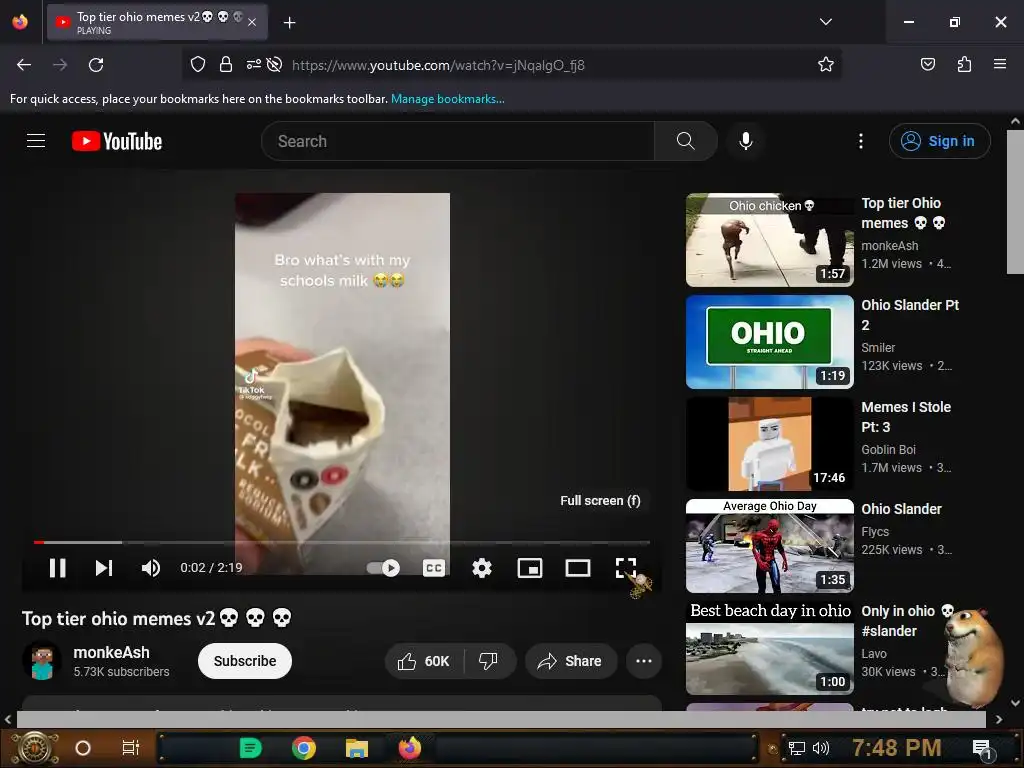Screen dimensions: 1024x768
Task: Open Memes I Stole Pt: 3 thumbnail
Action: coord(769,444)
